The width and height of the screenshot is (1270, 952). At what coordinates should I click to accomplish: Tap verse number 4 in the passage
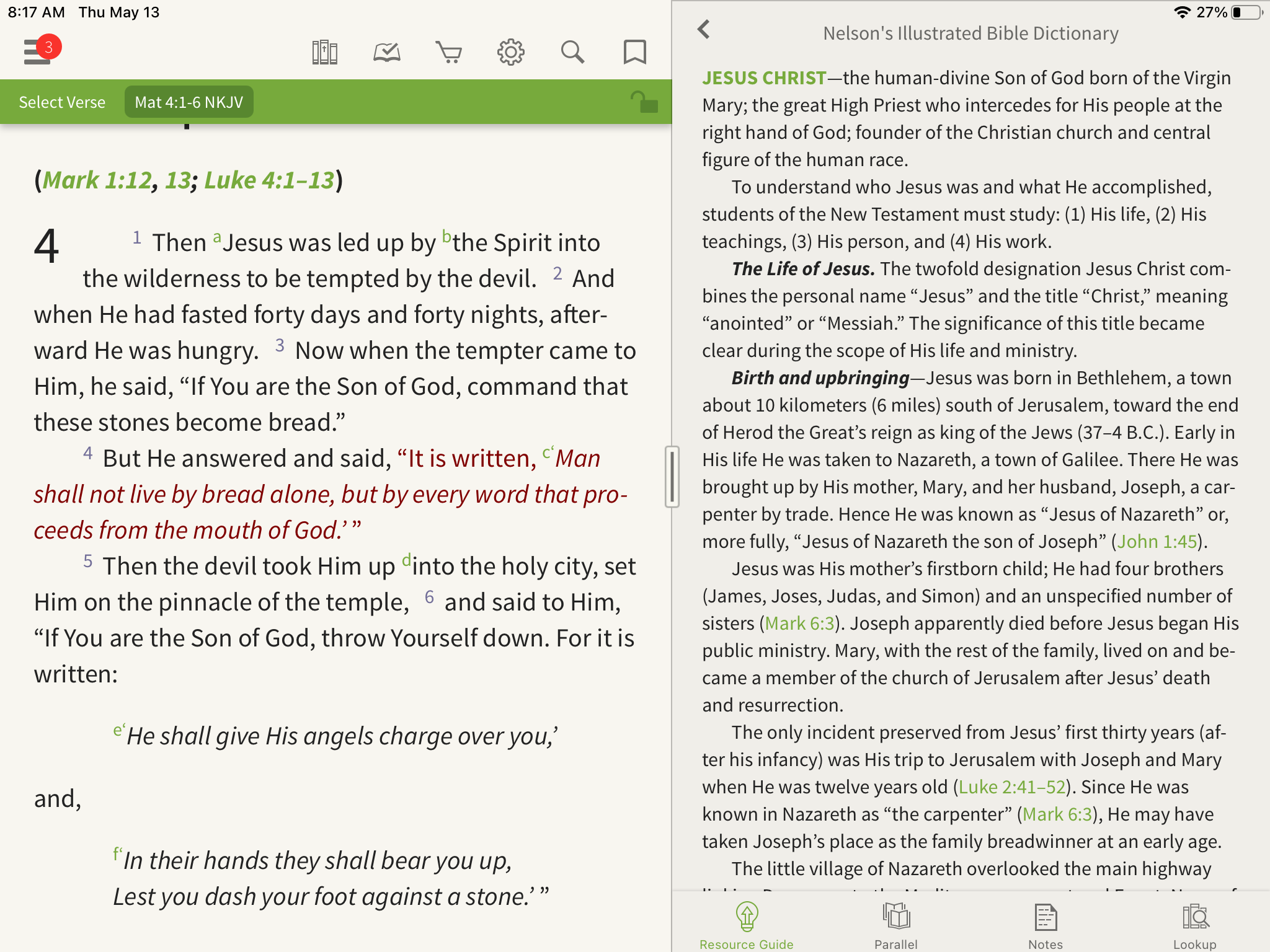click(88, 453)
